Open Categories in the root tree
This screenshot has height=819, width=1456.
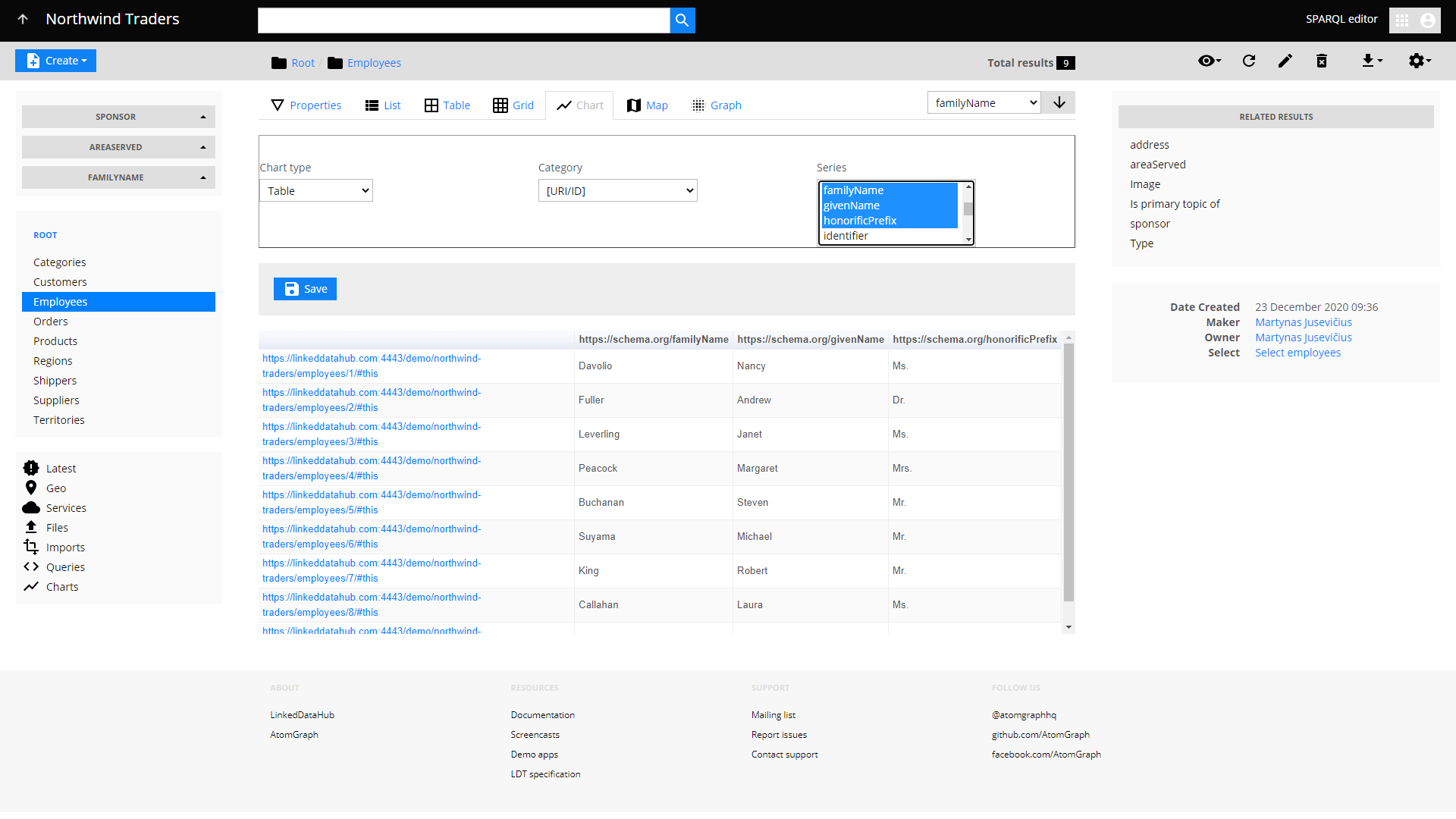59,262
